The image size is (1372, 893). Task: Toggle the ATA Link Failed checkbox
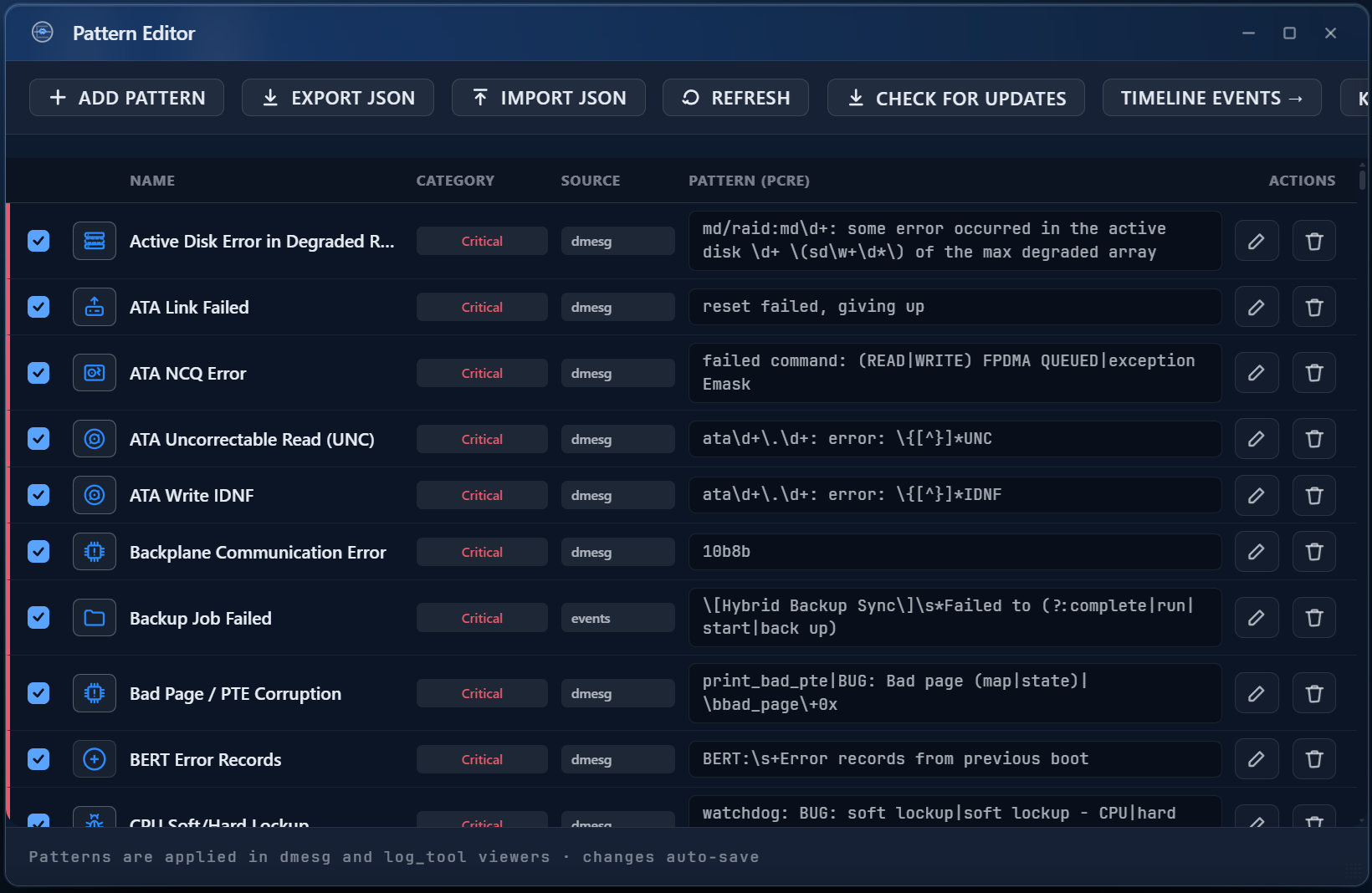click(x=38, y=307)
